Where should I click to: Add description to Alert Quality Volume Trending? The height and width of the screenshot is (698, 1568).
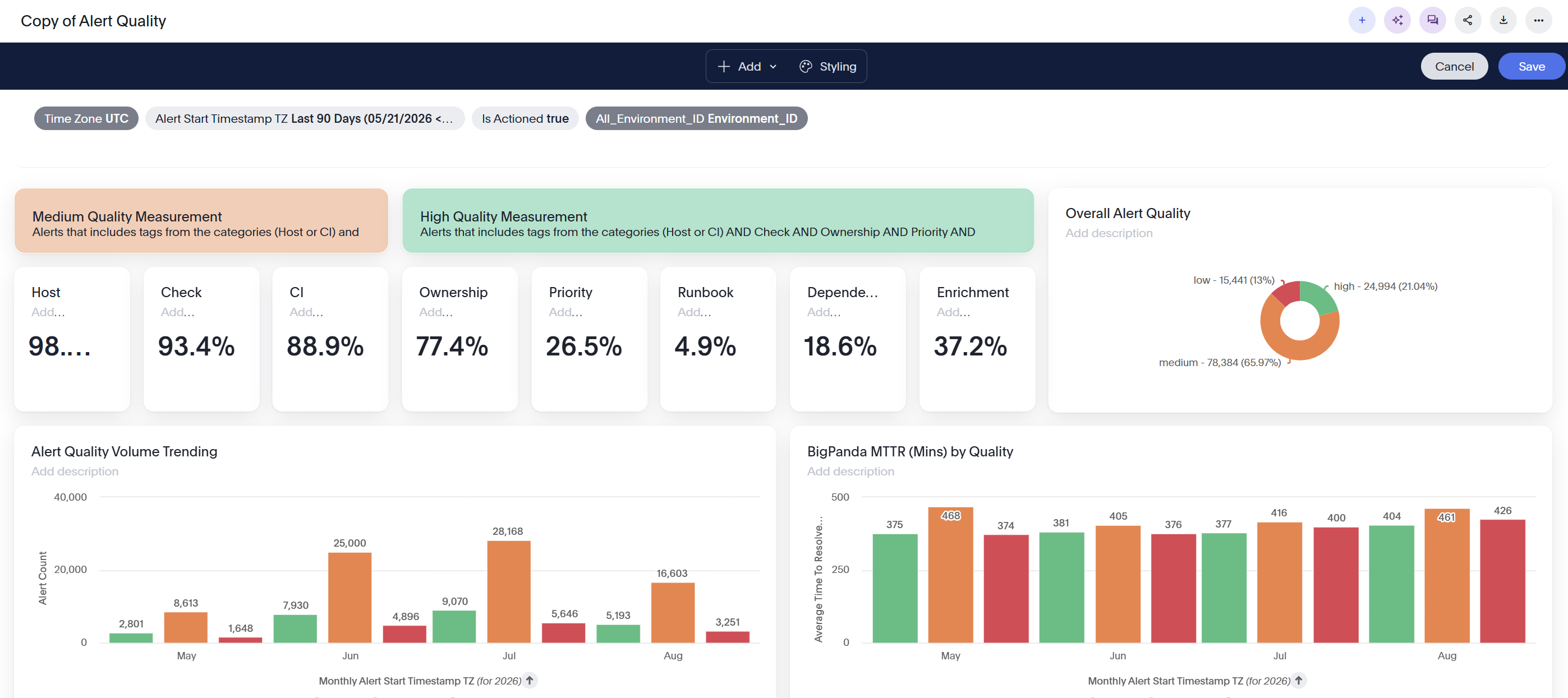75,472
